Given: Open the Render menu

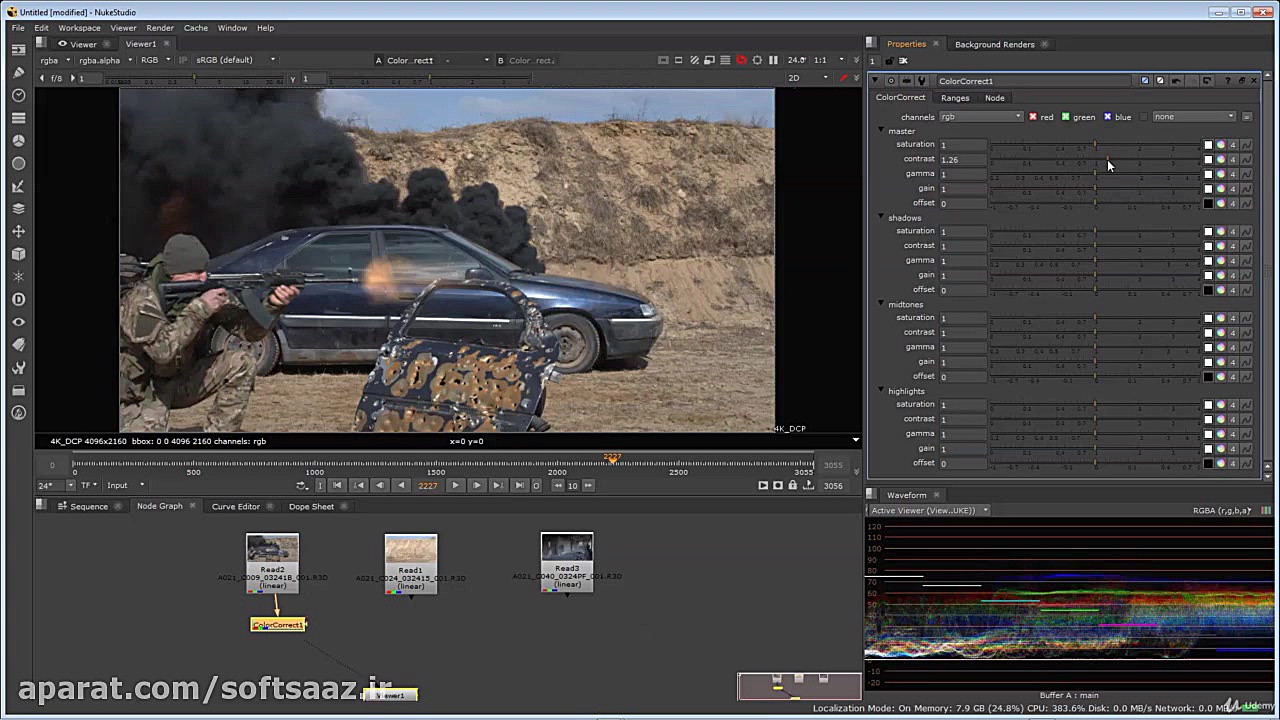Looking at the screenshot, I should pyautogui.click(x=159, y=28).
